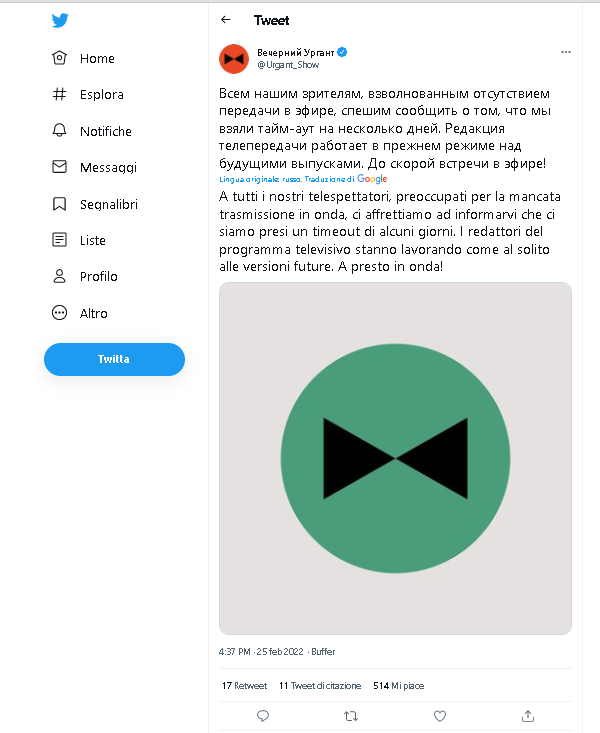Open the Messaggi envelope item

(x=94, y=167)
